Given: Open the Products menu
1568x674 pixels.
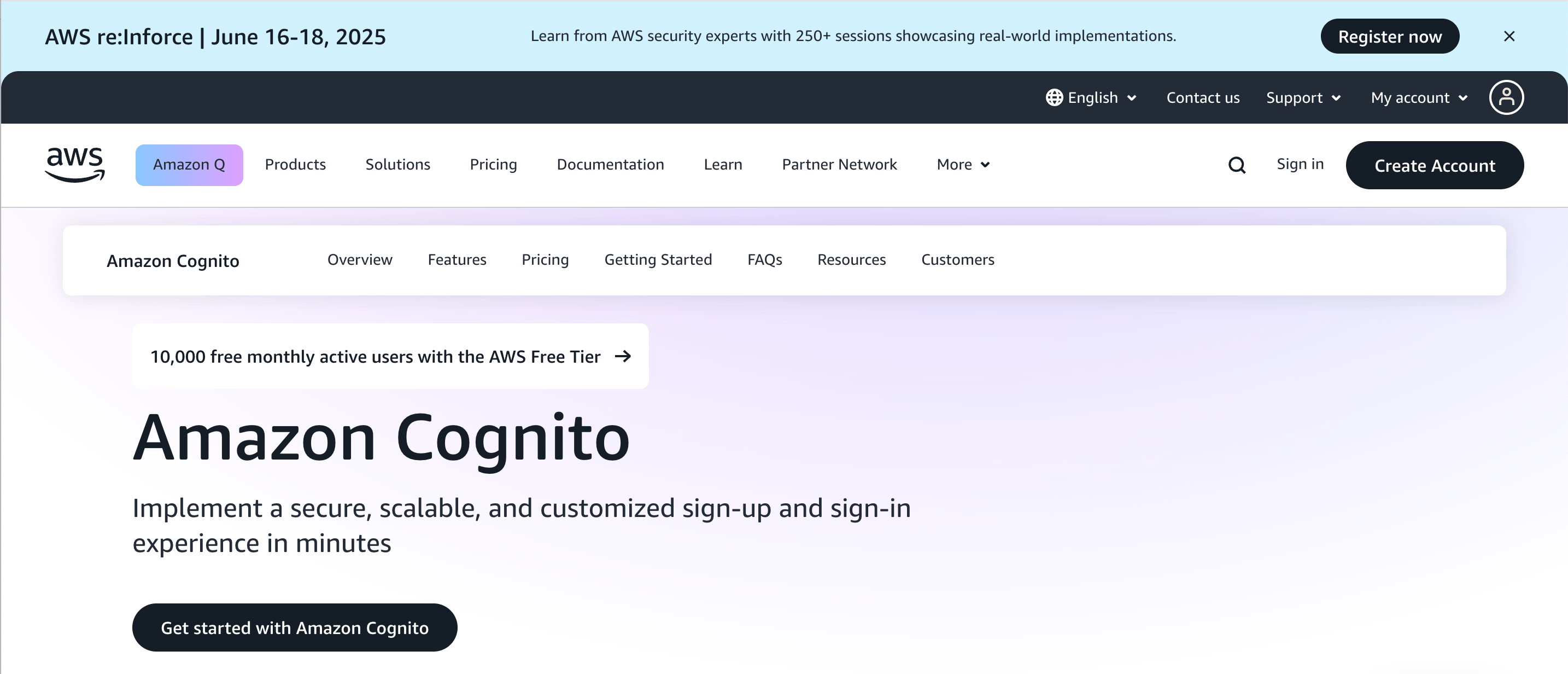Looking at the screenshot, I should tap(295, 164).
